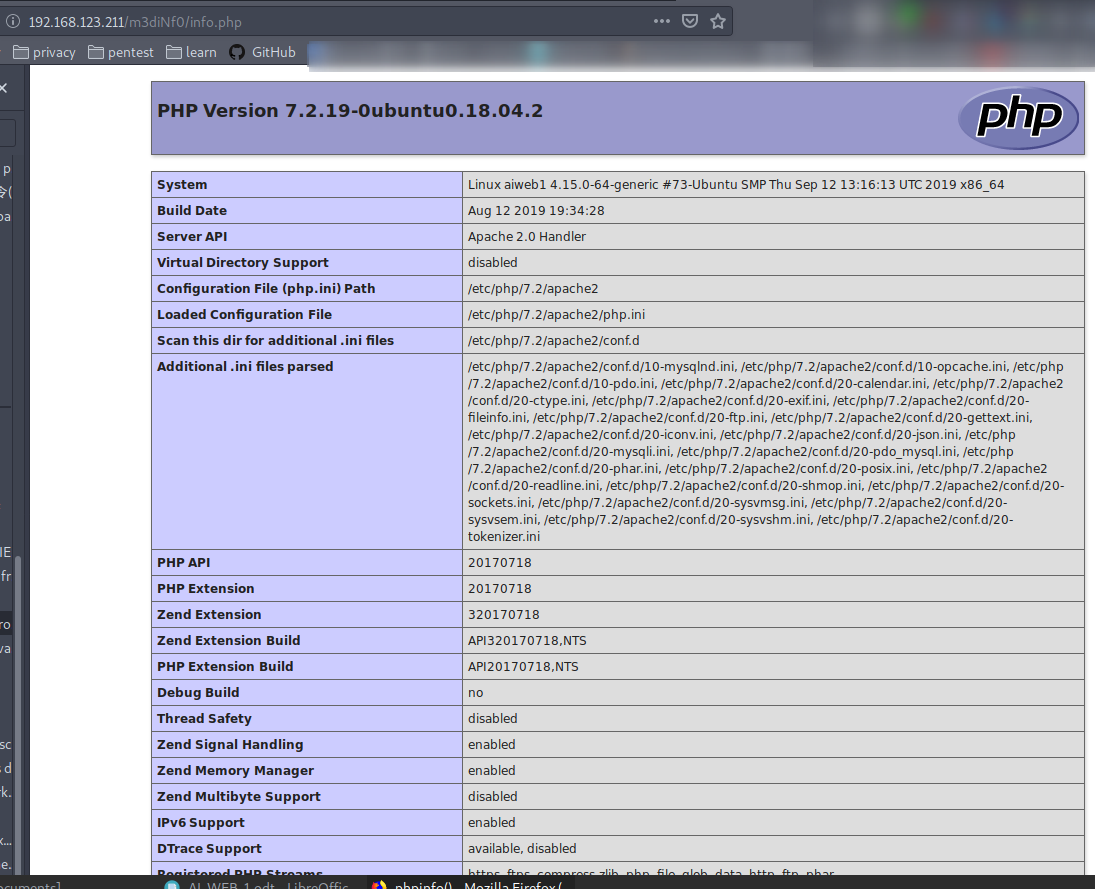Click the site information icon in address bar

pos(11,21)
